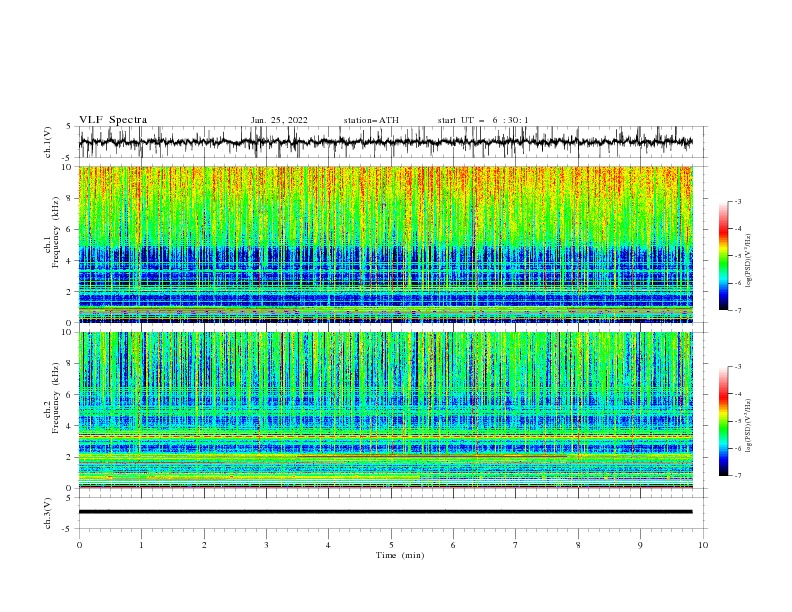Click the "station=ATH" header text
Viewport: 792px width, 612px height.
[x=371, y=120]
